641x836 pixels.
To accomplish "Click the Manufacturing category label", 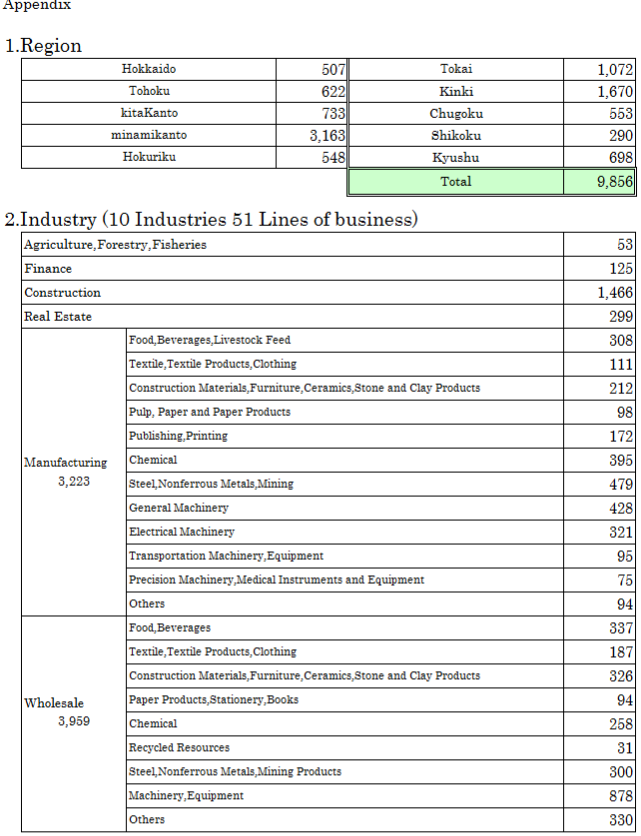I will coord(66,462).
